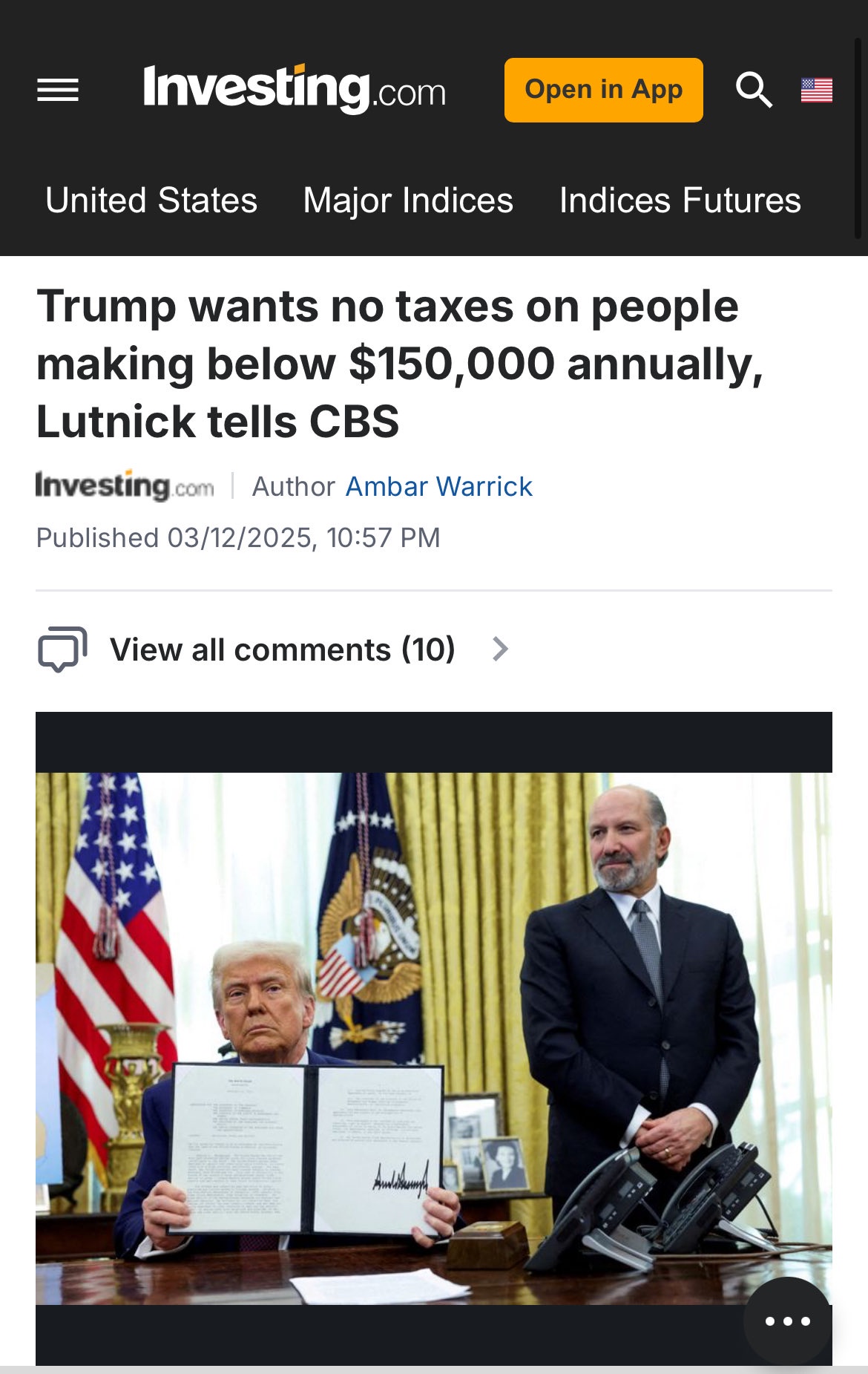
Task: Switch to the United States tab
Action: click(x=151, y=200)
